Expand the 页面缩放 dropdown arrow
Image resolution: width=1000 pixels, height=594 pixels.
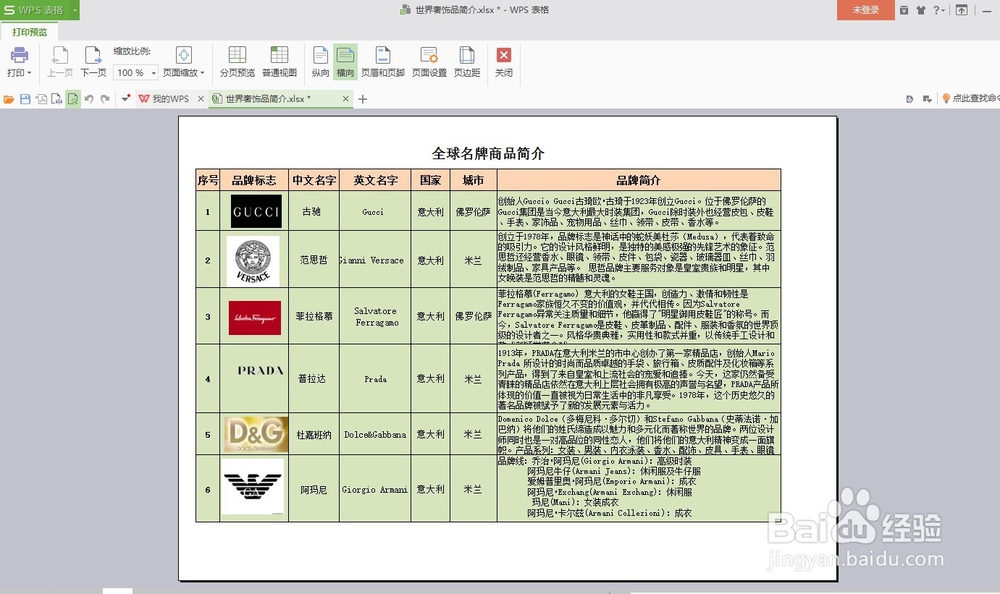click(203, 73)
